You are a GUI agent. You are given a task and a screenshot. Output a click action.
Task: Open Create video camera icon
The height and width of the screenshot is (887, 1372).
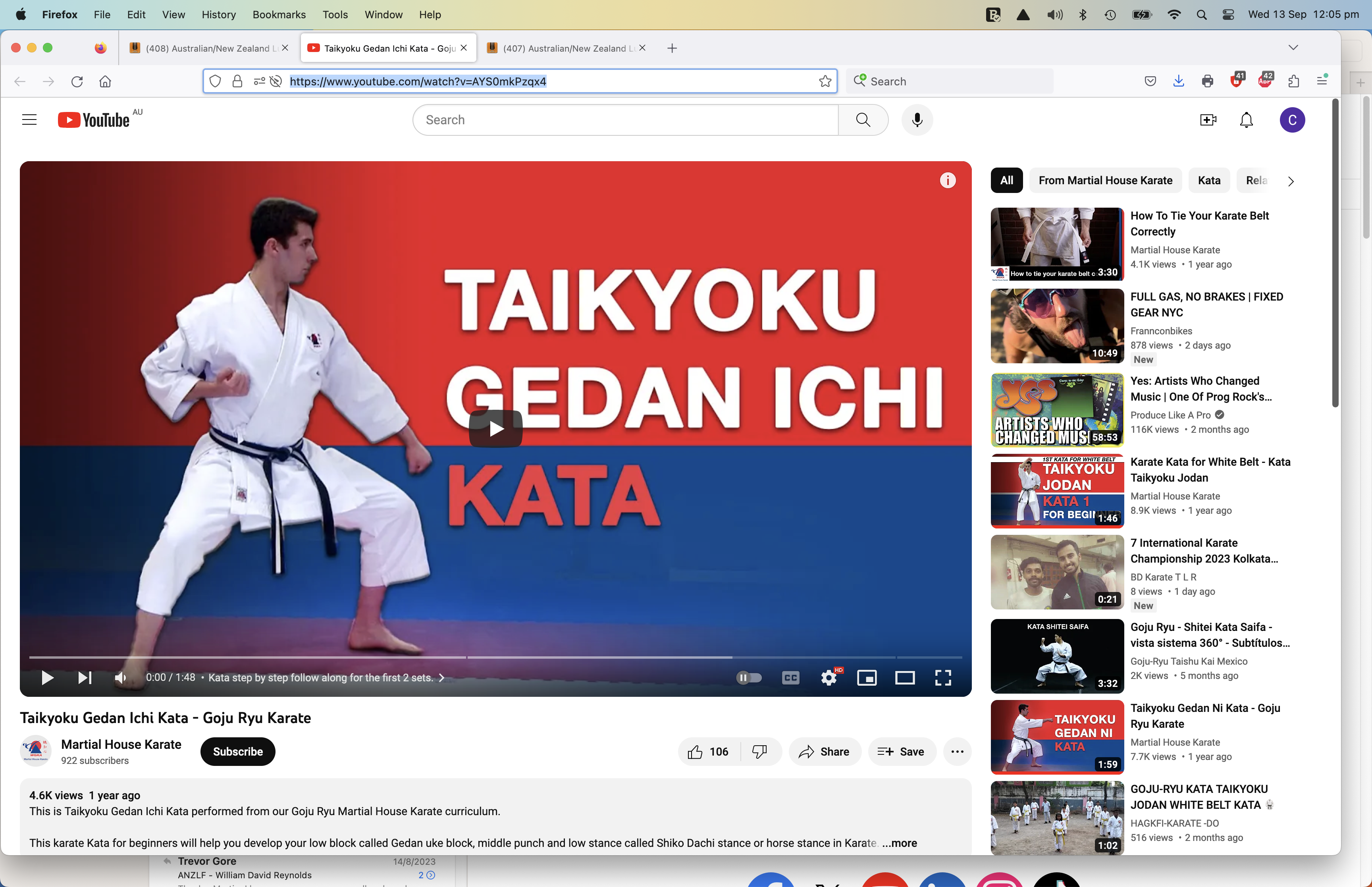click(1208, 120)
